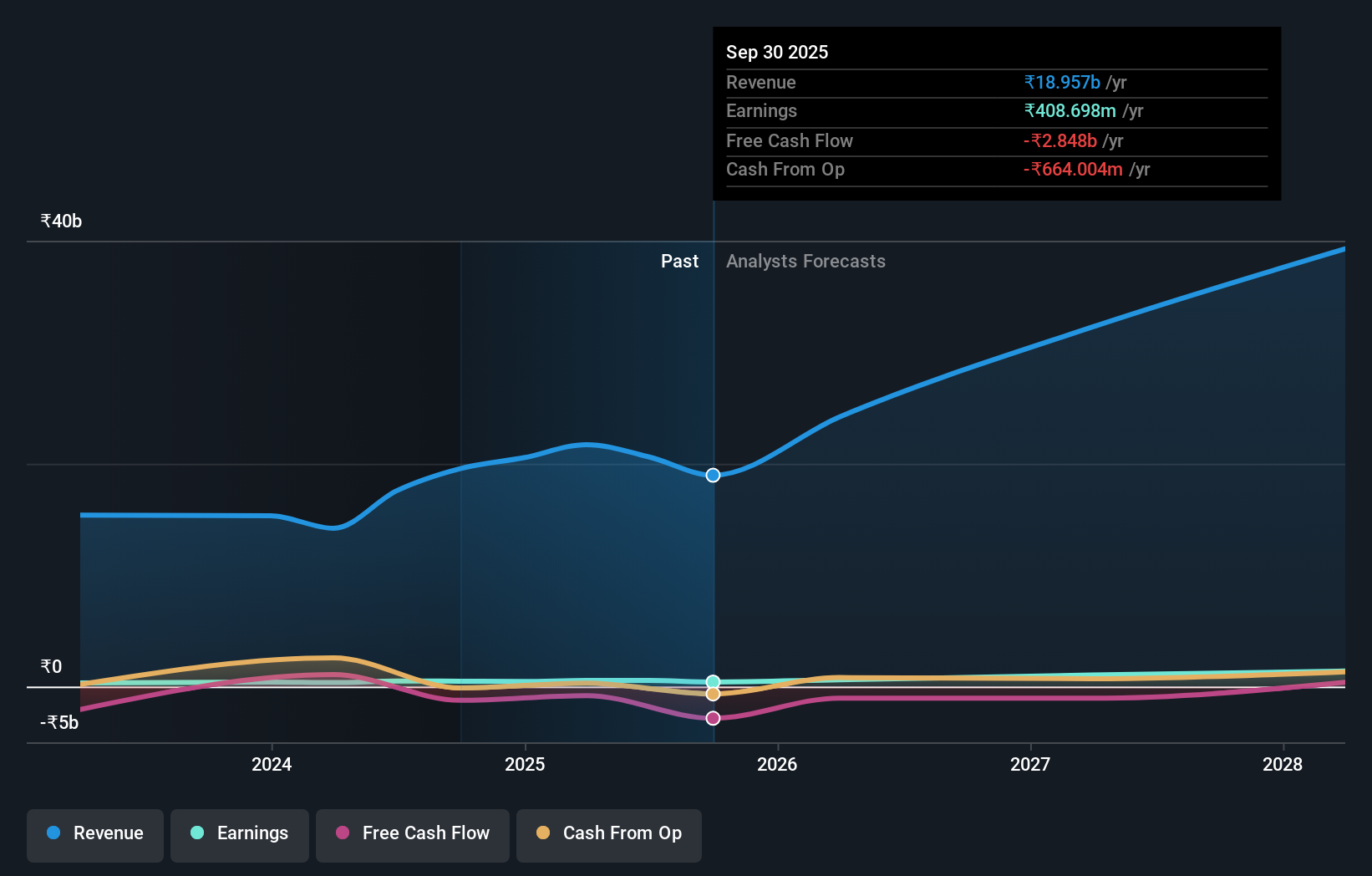Screen dimensions: 1372x876
Task: Hide Free Cash Flow via its legend button
Action: pyautogui.click(x=413, y=833)
